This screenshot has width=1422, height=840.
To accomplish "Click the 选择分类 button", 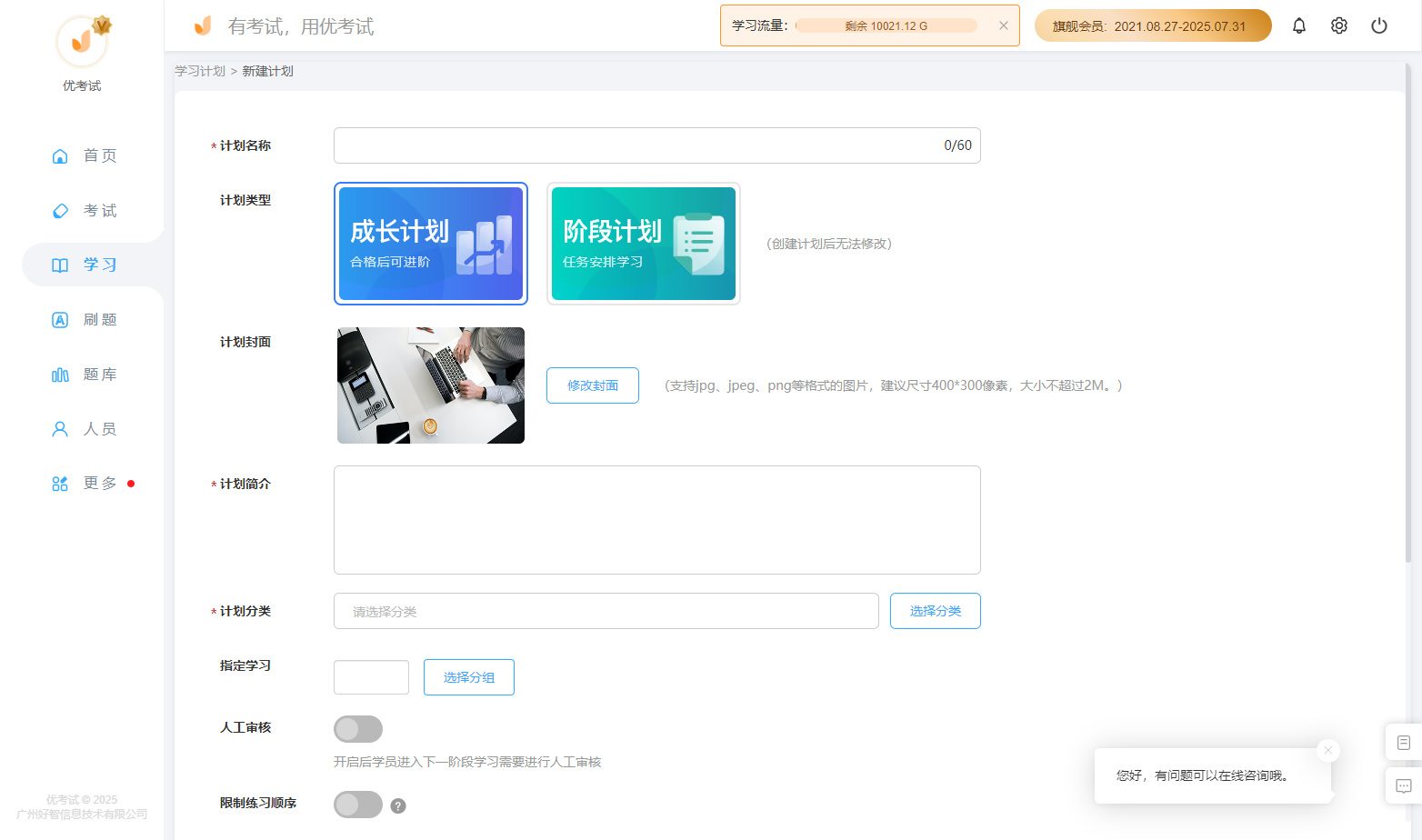I will [936, 611].
